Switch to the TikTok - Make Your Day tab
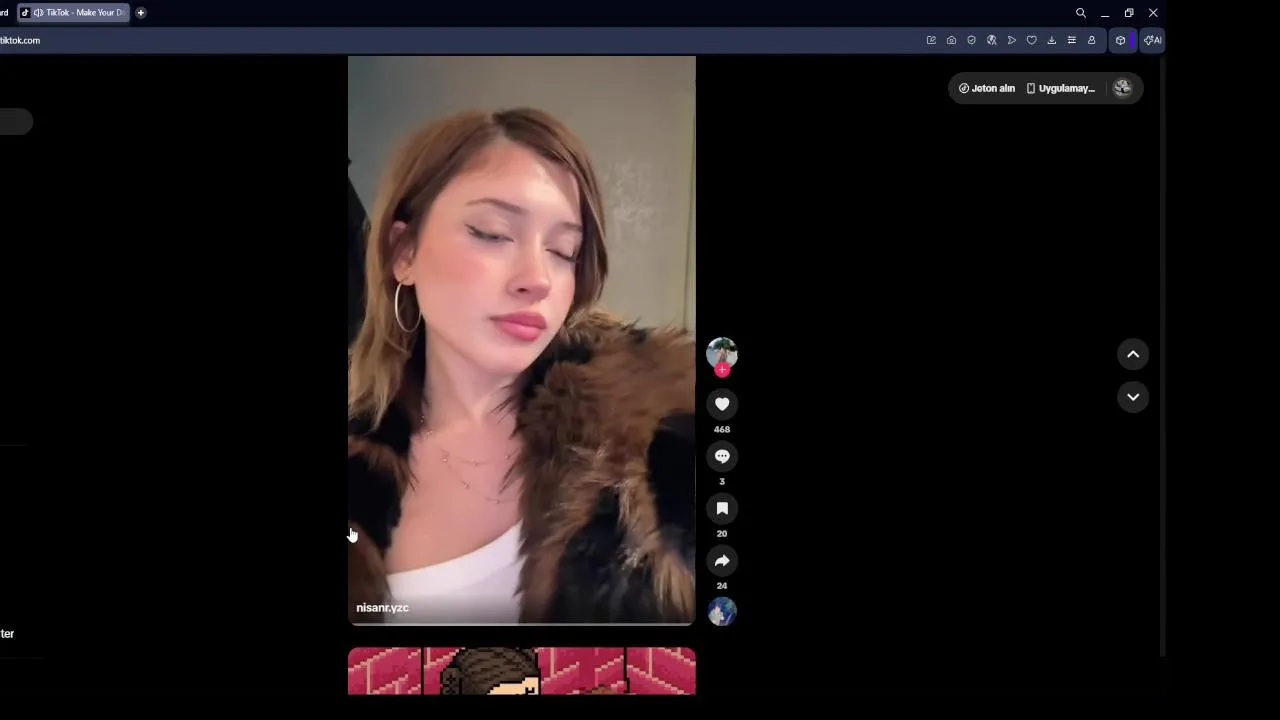 [74, 13]
